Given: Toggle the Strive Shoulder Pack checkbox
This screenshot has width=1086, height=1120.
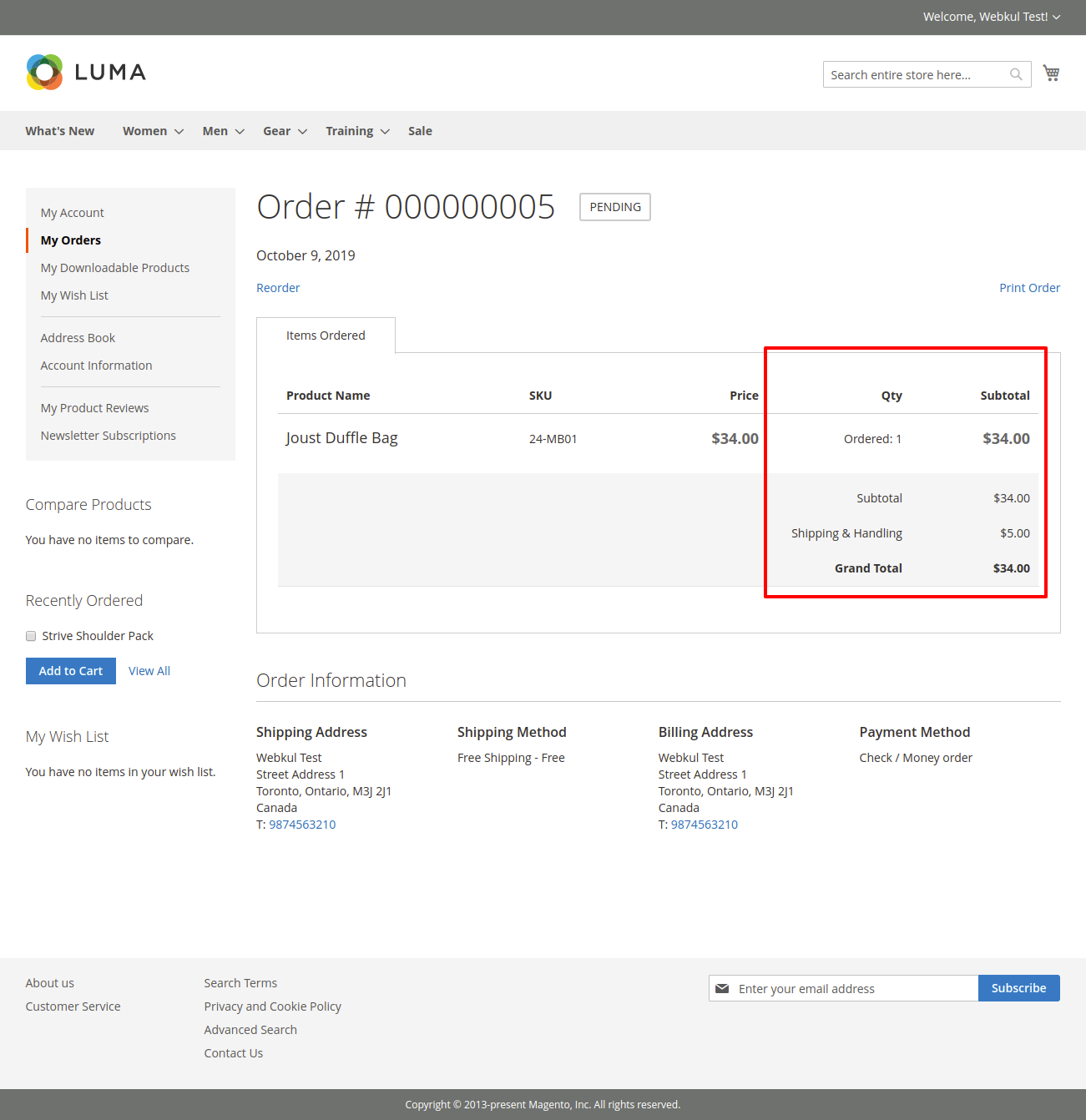Looking at the screenshot, I should [x=30, y=635].
